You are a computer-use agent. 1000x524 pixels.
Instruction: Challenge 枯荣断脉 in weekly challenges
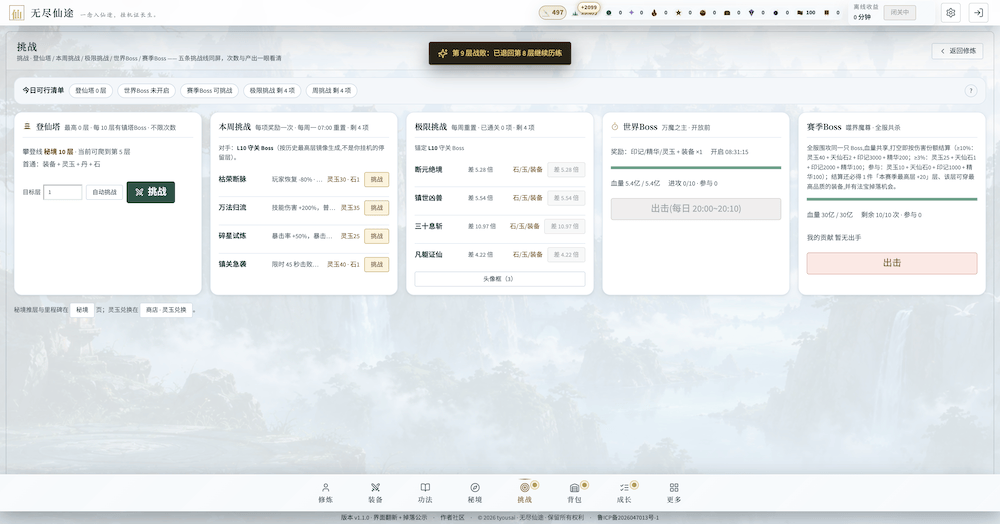376,179
